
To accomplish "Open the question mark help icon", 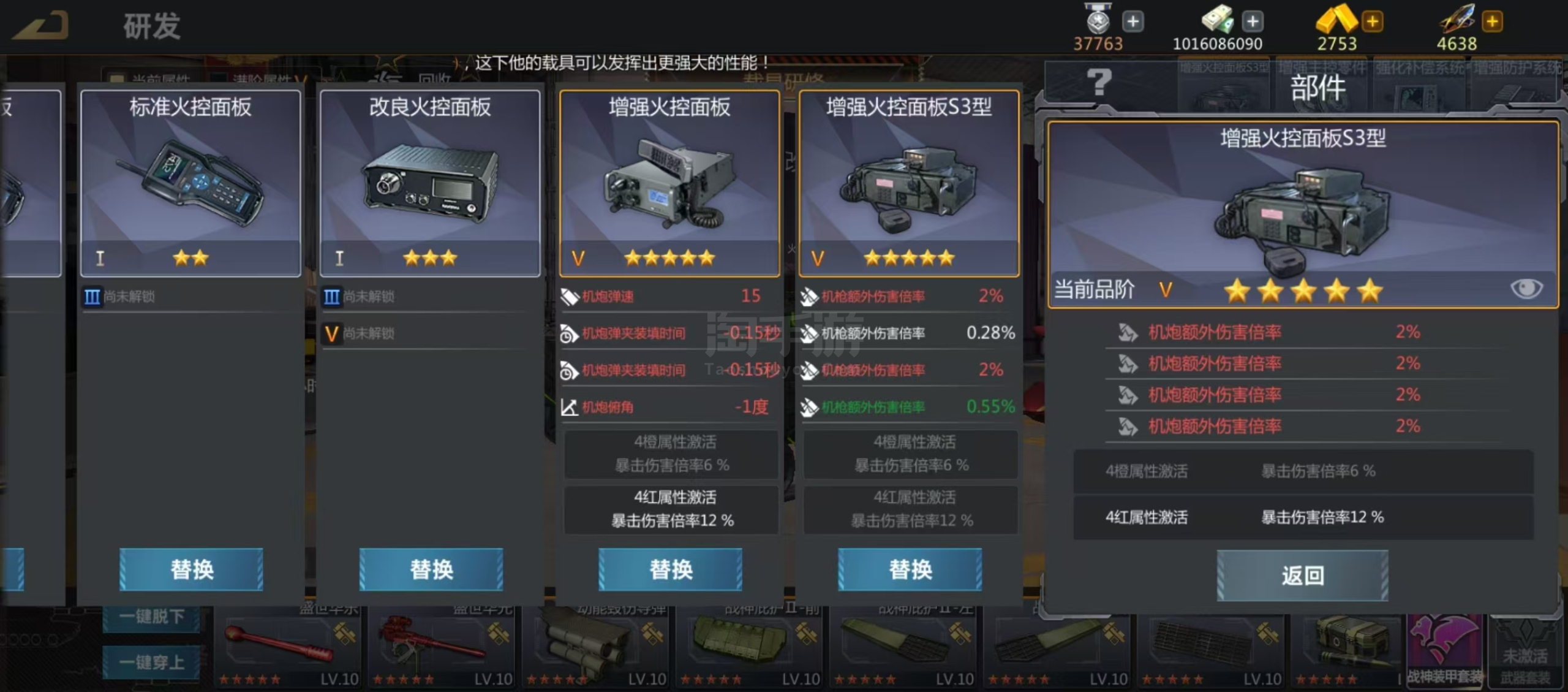I will tap(1099, 82).
